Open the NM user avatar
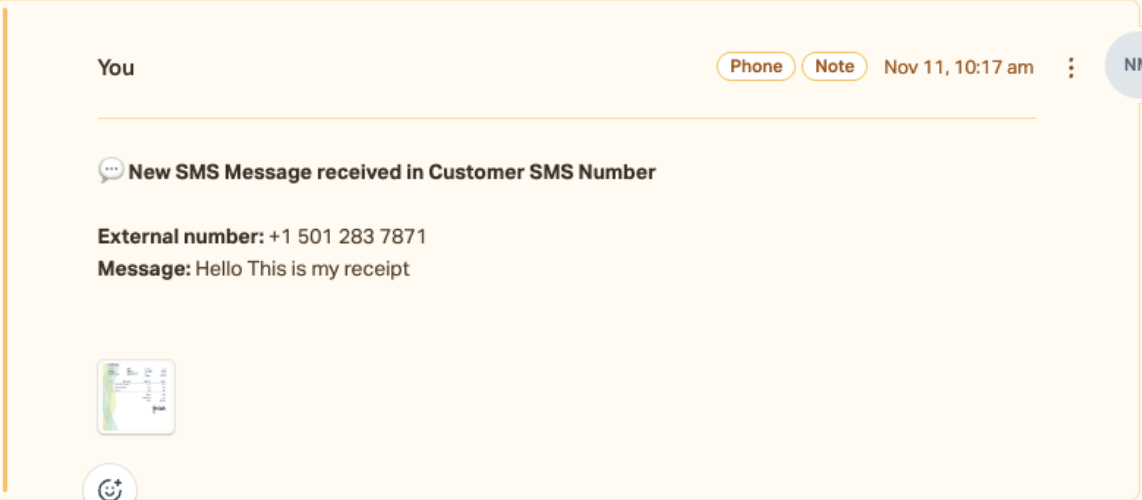 pos(1126,65)
